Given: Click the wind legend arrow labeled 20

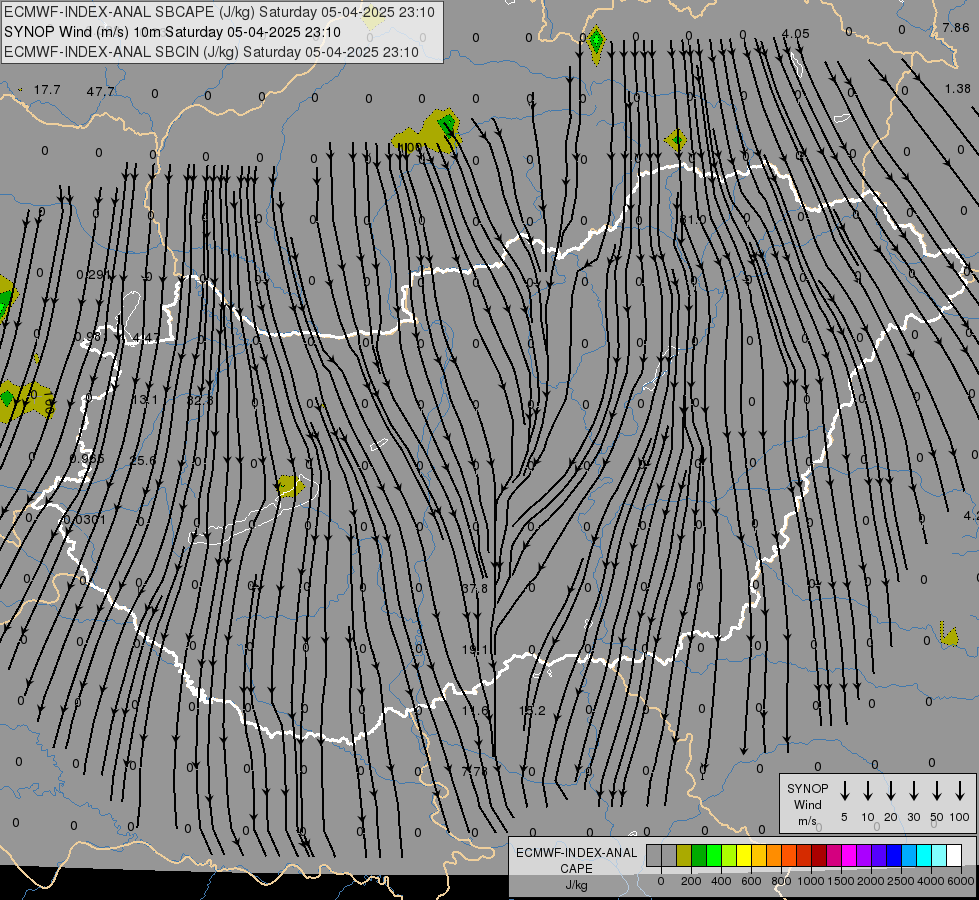Looking at the screenshot, I should pos(891,791).
